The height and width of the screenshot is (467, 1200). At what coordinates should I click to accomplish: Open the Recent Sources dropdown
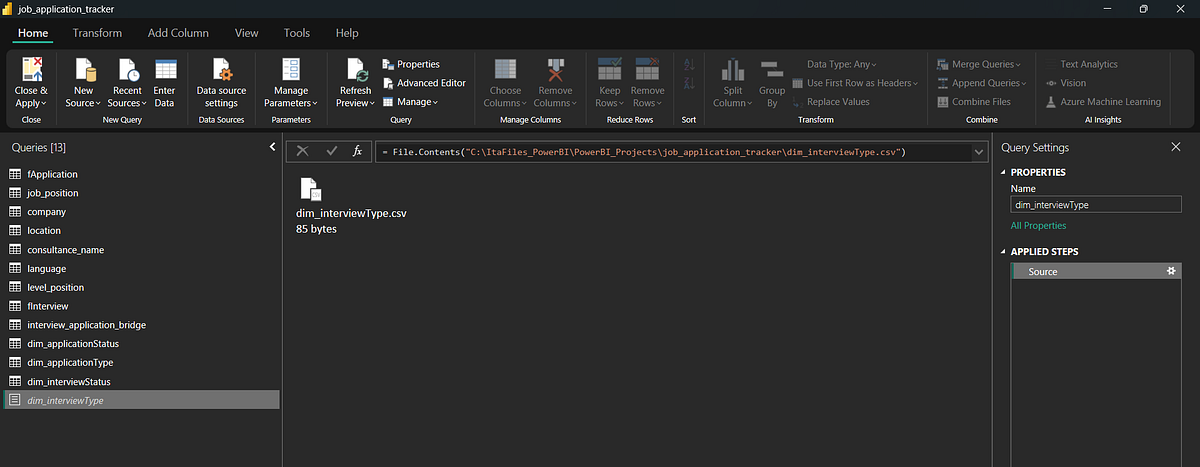coord(125,103)
